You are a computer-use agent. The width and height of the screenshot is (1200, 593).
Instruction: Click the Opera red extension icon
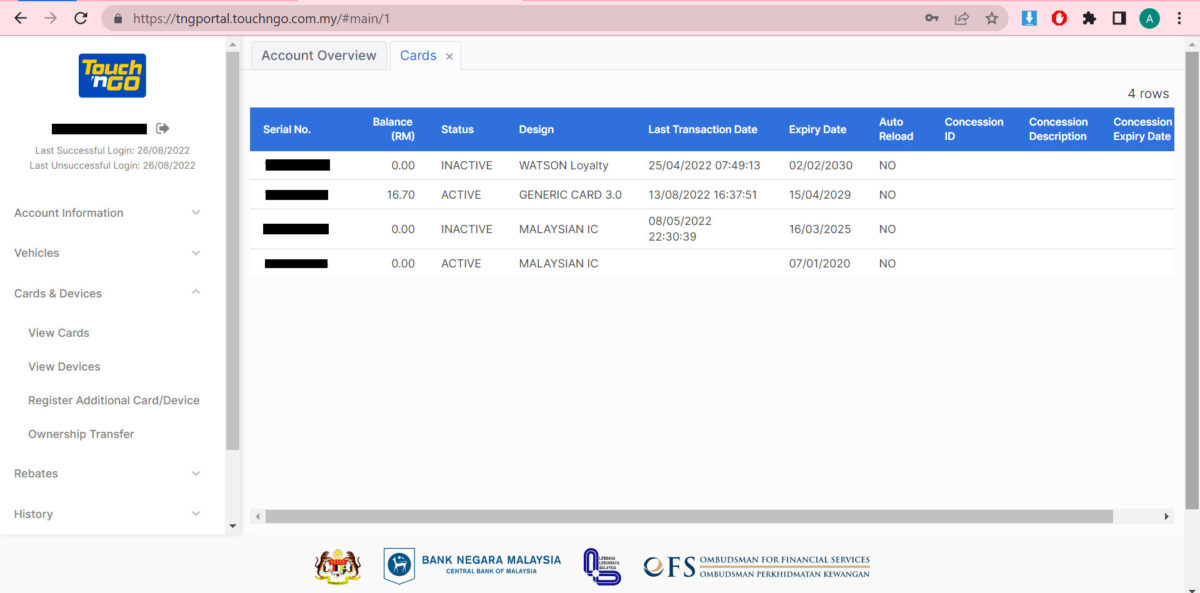click(1059, 18)
